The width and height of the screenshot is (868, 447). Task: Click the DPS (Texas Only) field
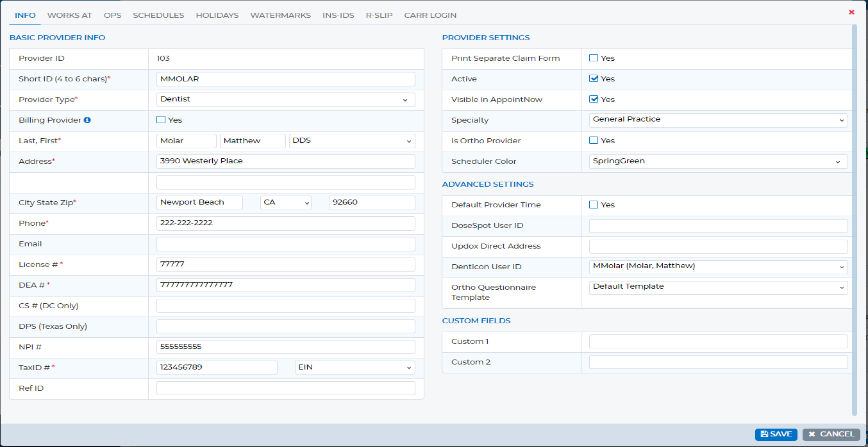[286, 326]
